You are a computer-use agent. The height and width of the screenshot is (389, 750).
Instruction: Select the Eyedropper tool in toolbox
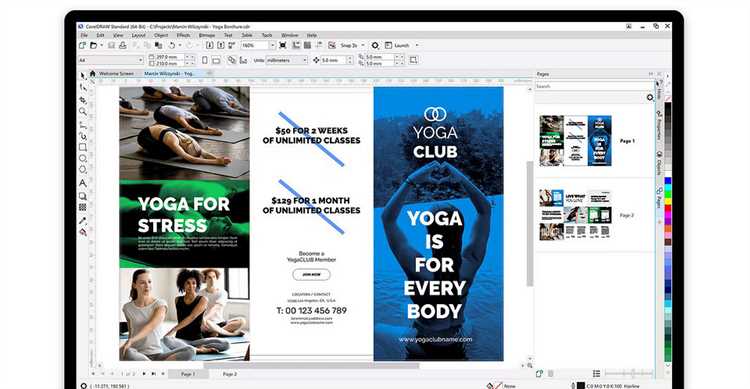pos(83,221)
